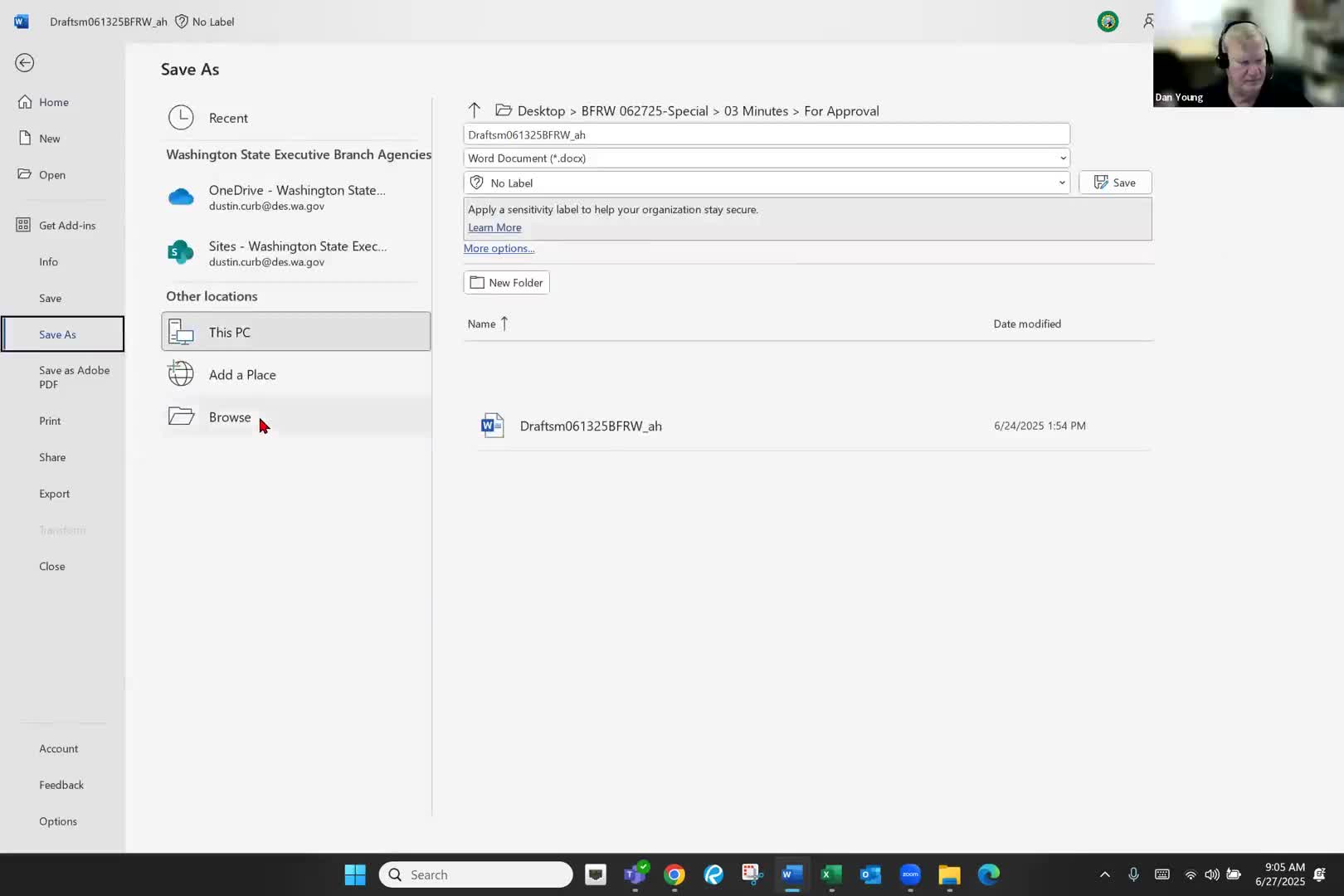Expand the sensitivity label dropdown
1344x896 pixels.
click(1061, 183)
